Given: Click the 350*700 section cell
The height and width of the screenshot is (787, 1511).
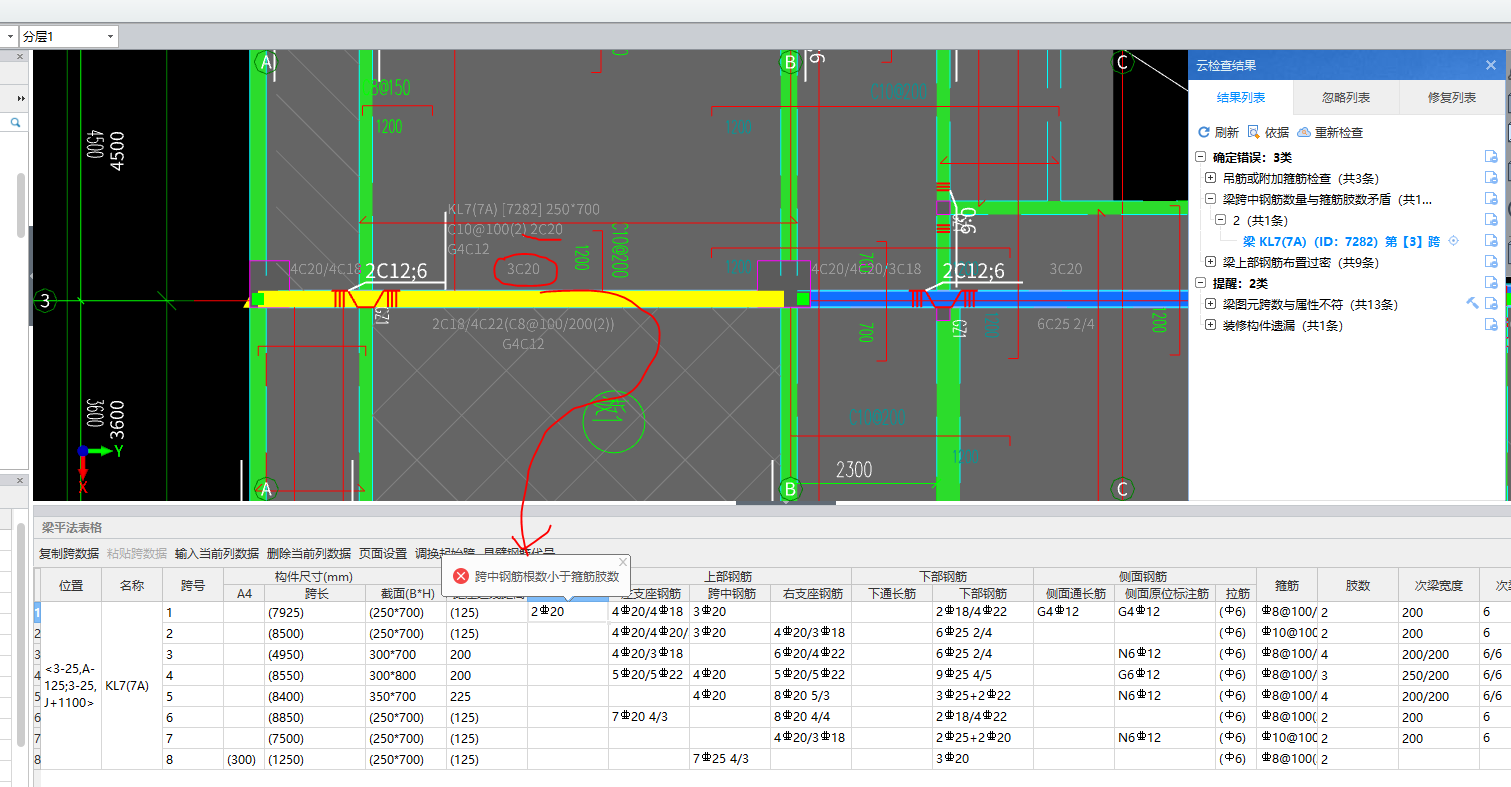Looking at the screenshot, I should [x=405, y=695].
